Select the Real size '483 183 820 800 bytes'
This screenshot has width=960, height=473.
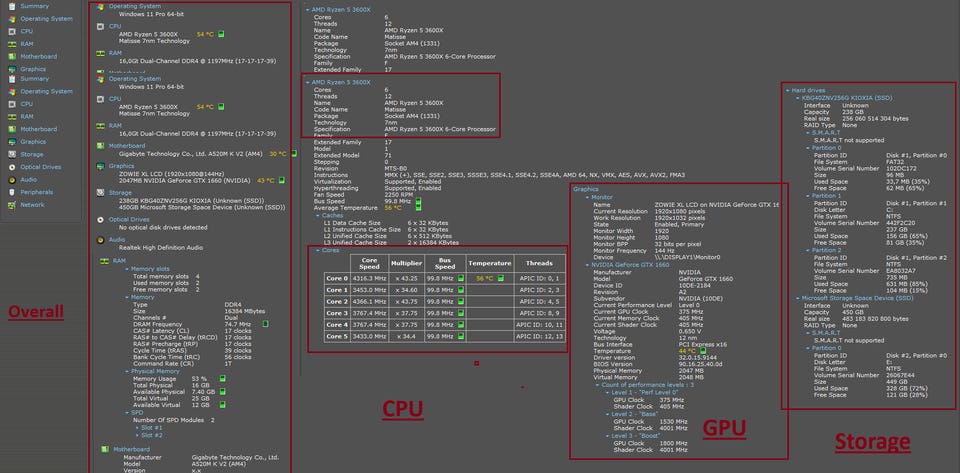(876, 319)
